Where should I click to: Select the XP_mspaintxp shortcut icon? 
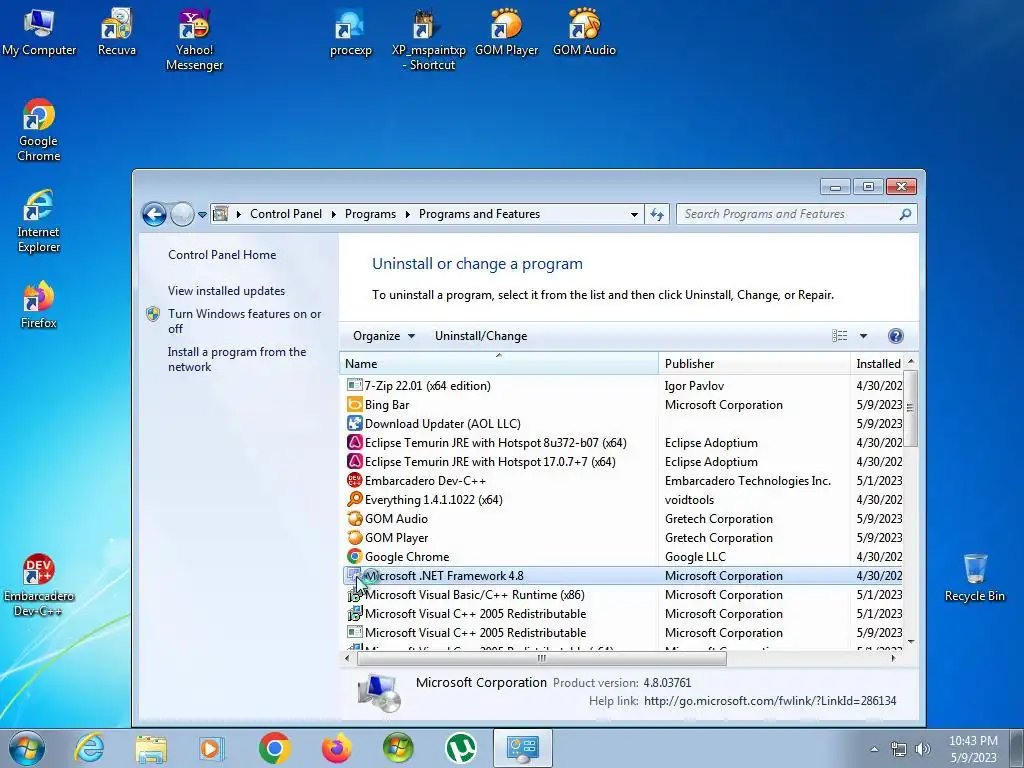[428, 39]
